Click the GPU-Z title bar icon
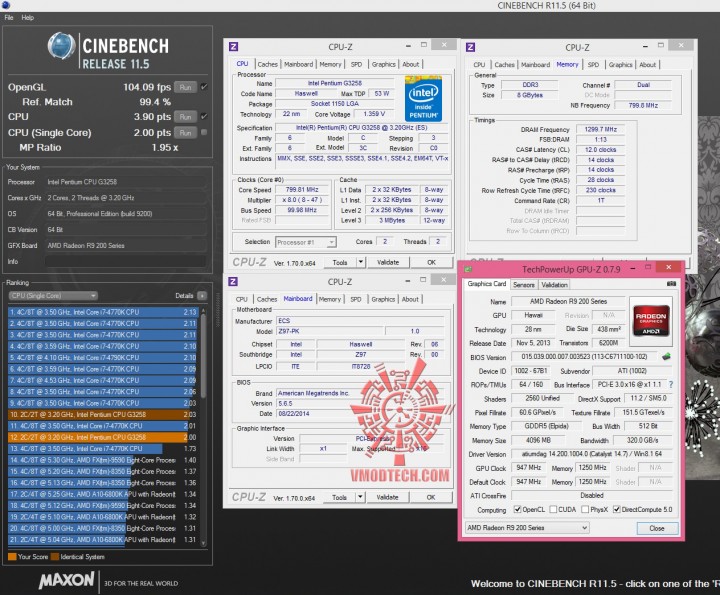The width and height of the screenshot is (720, 595). coord(468,269)
